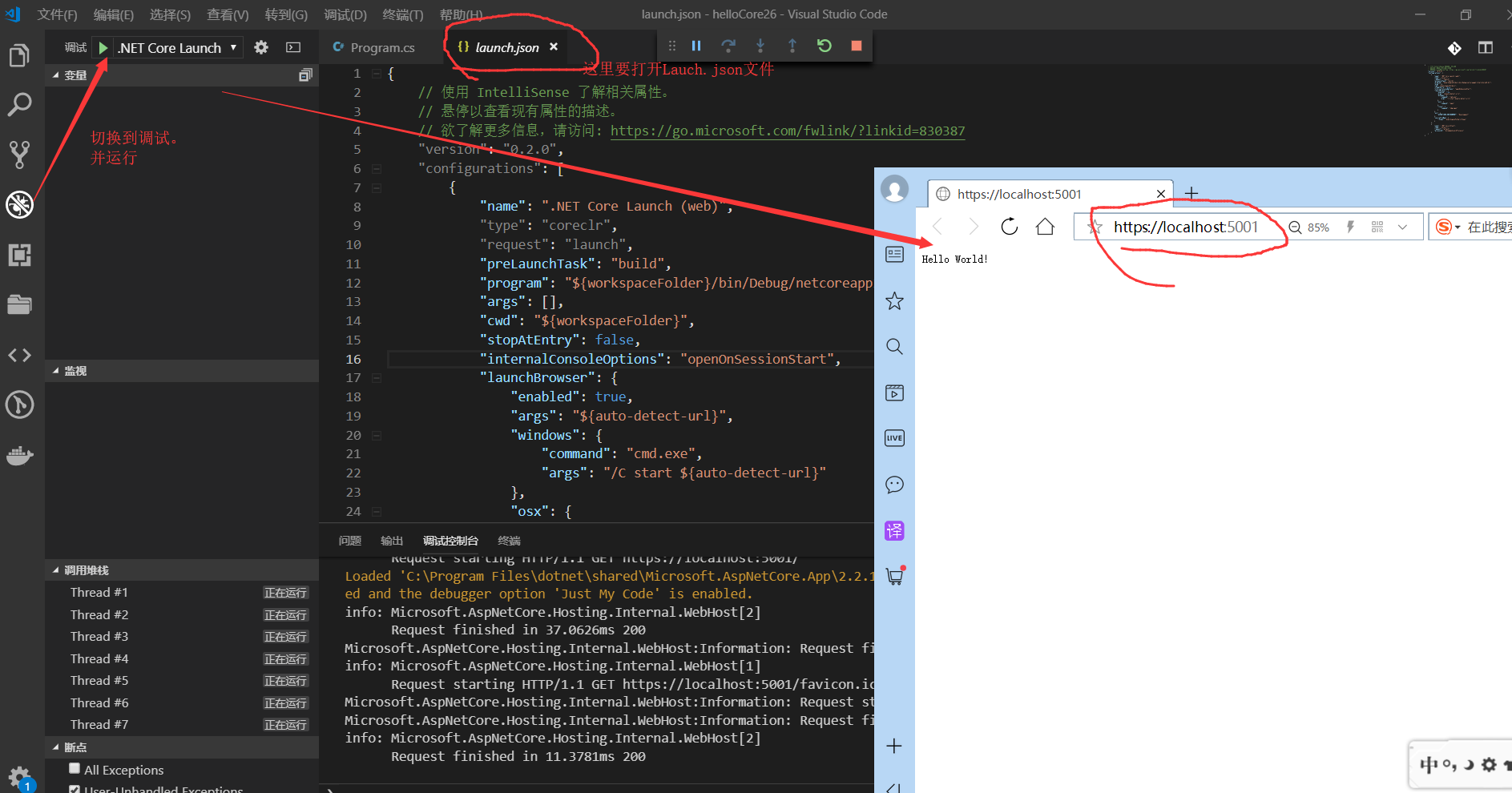Close the localhost:5001 browser tab

coord(1161,194)
